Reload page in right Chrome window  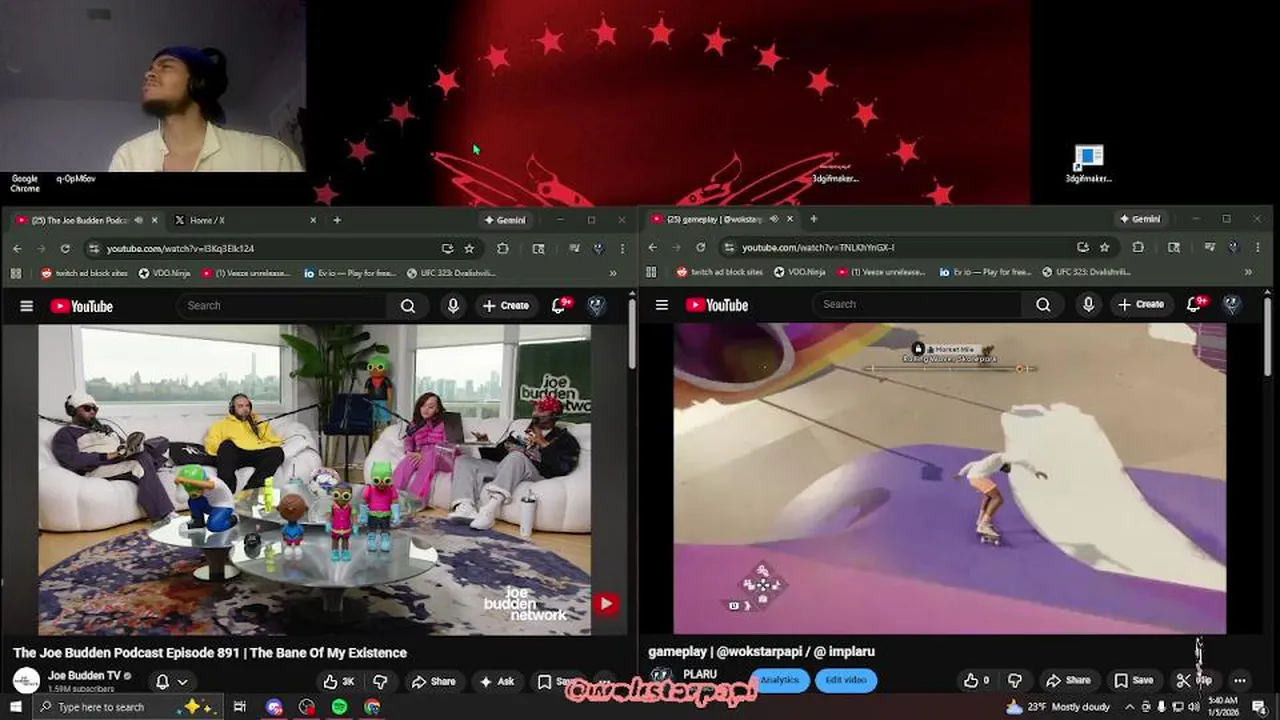click(700, 247)
